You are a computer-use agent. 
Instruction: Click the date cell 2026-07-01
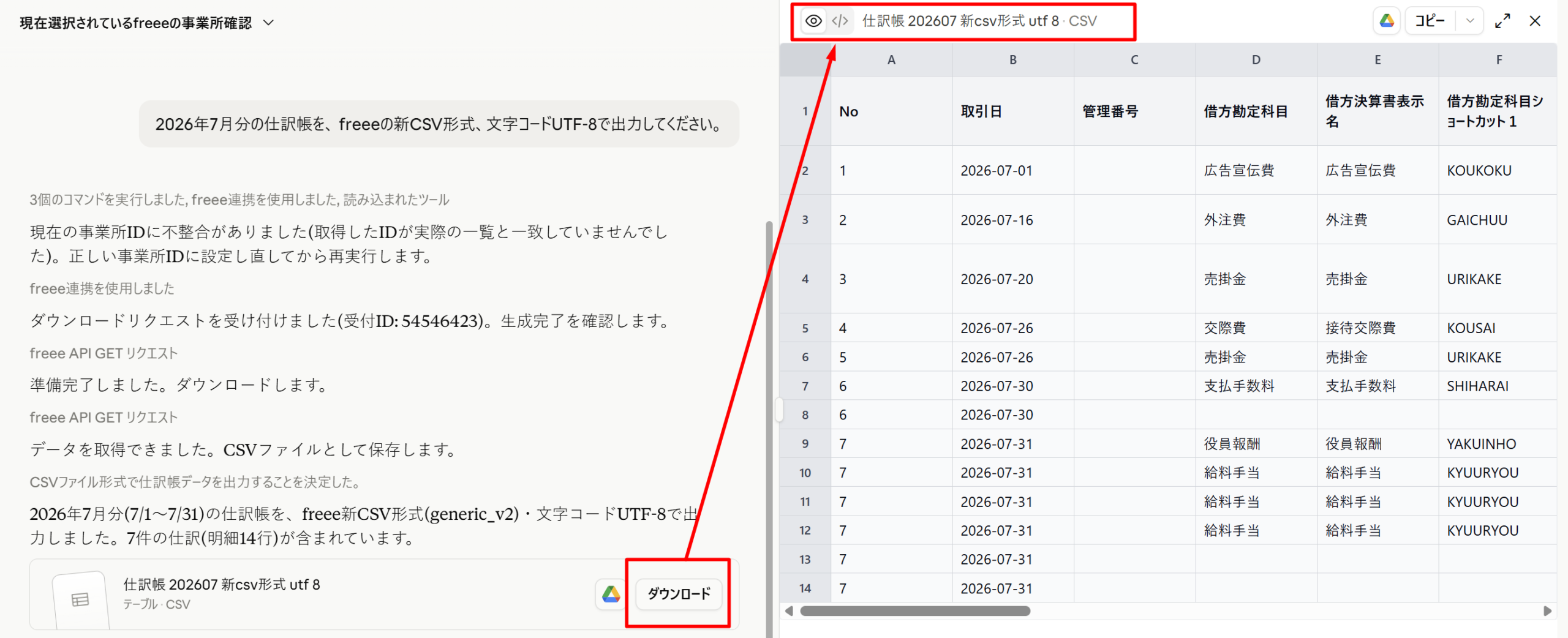(1013, 171)
